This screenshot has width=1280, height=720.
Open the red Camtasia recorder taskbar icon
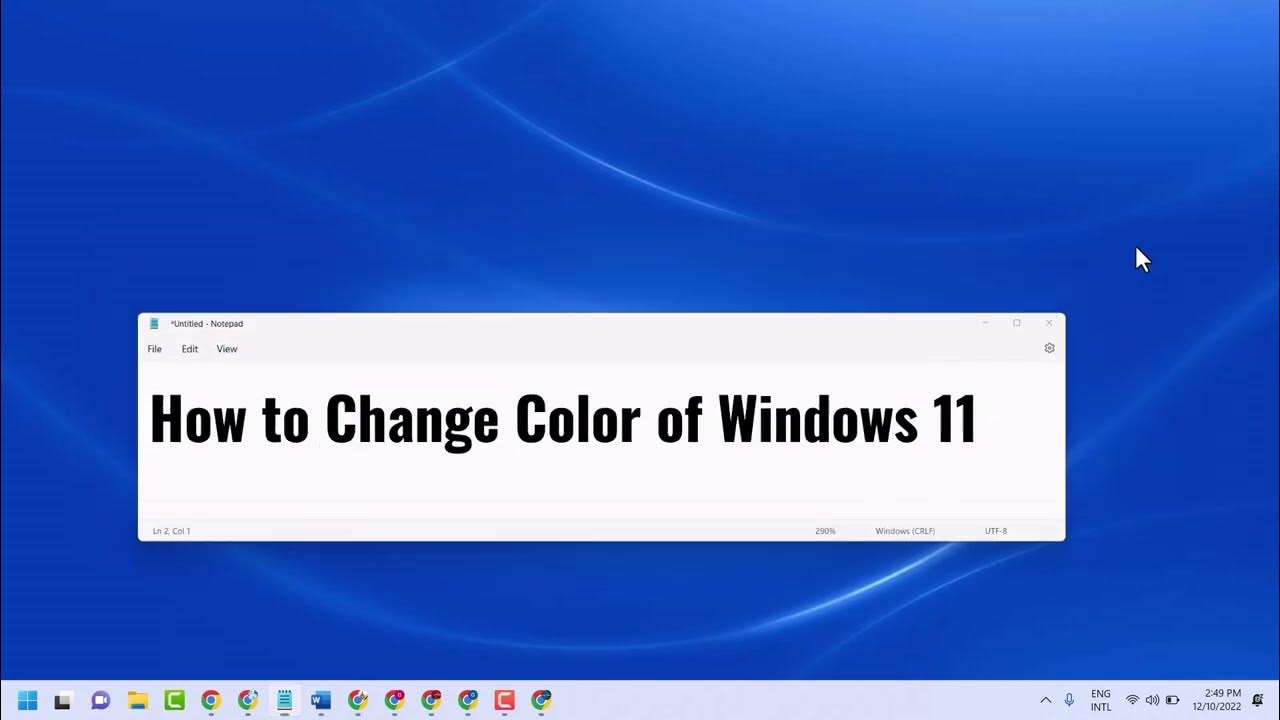[x=504, y=700]
